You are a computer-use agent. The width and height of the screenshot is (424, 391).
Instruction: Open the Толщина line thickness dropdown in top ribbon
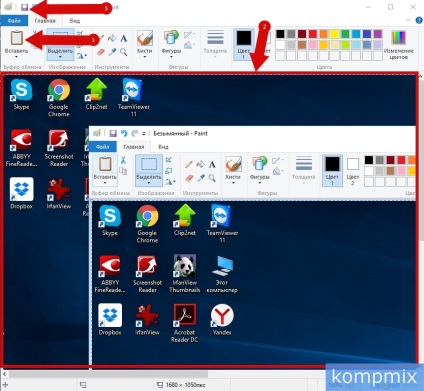coord(215,44)
